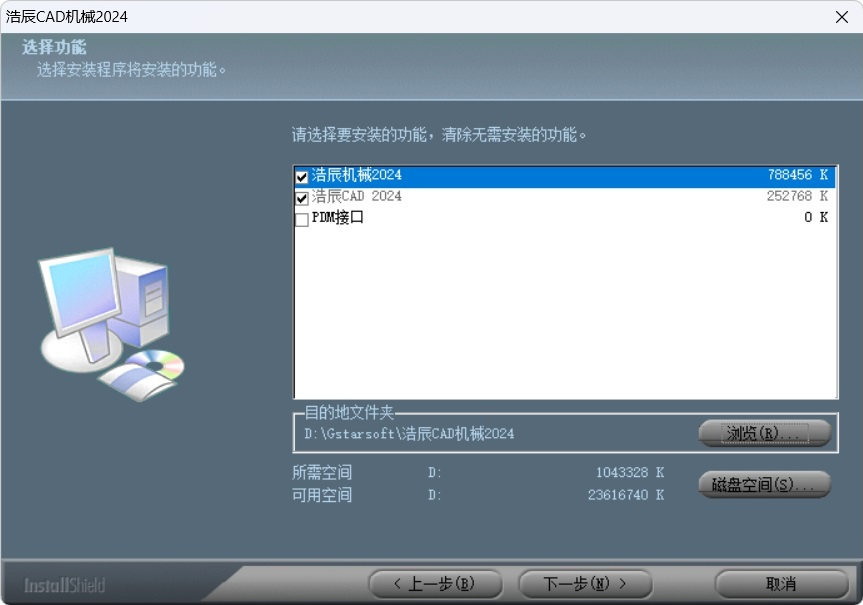
Task: Click the 目的地文件夹 group label
Action: click(331, 413)
